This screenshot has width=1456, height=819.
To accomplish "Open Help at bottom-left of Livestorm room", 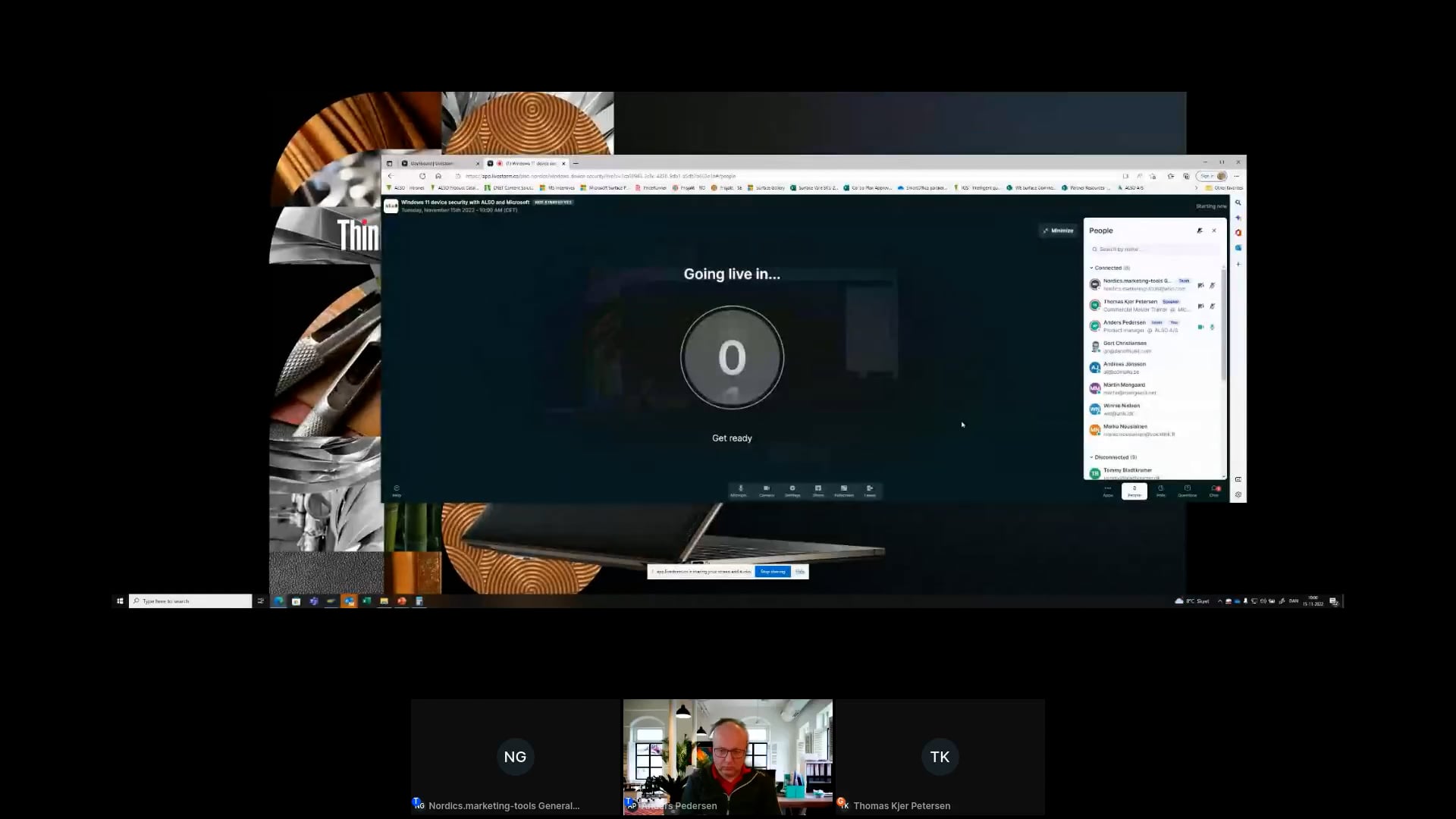I will point(396,491).
